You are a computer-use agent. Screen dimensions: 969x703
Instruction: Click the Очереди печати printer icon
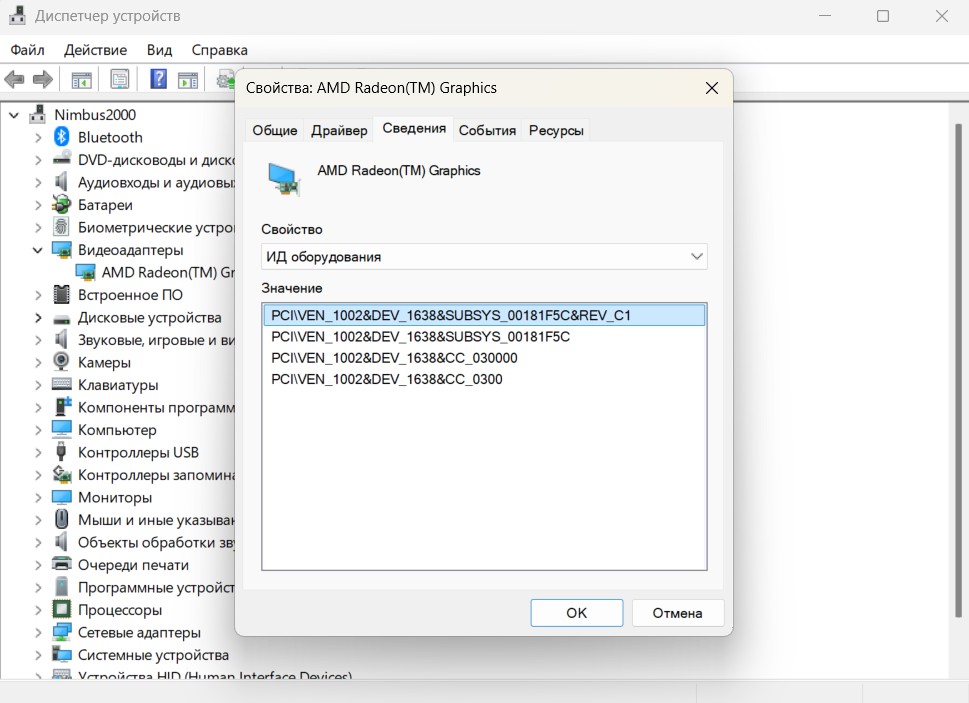[x=61, y=564]
